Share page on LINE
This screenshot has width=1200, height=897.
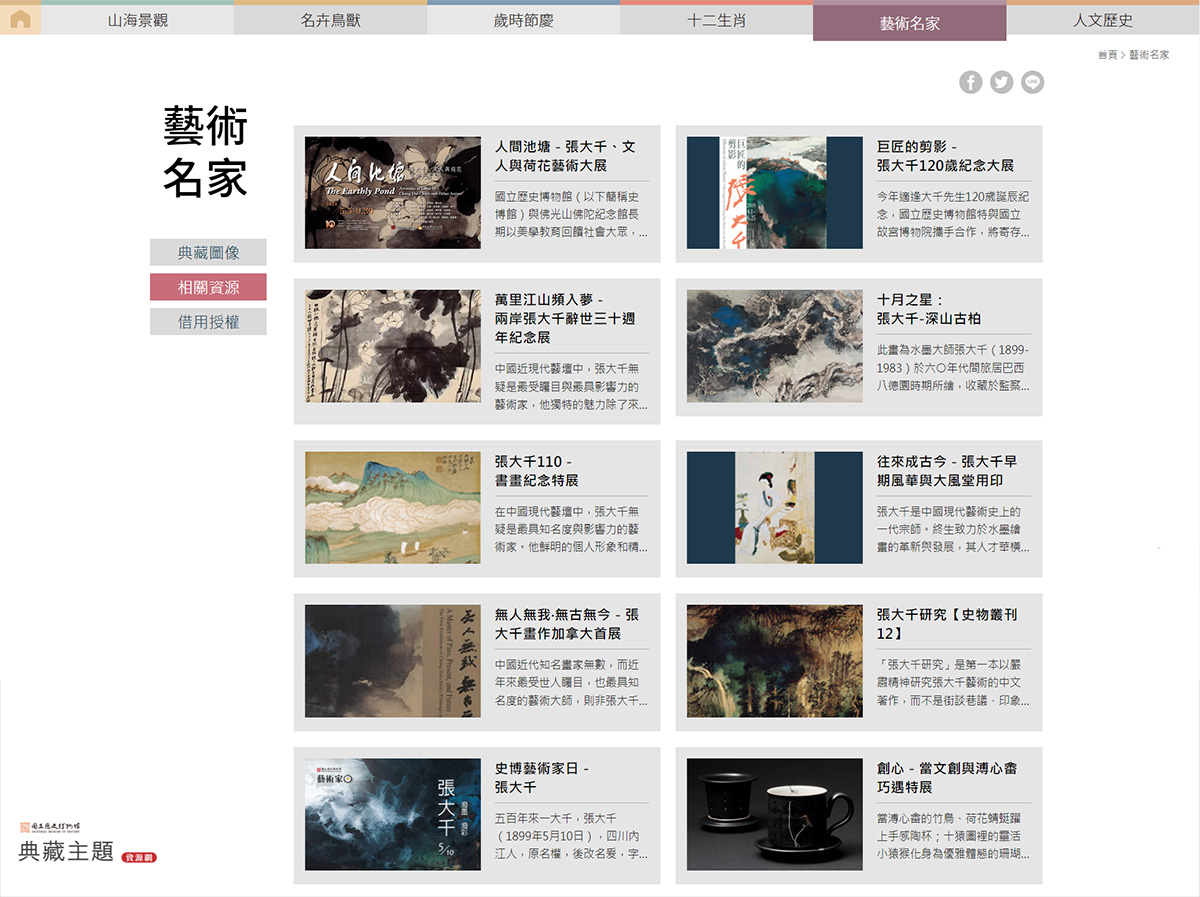coord(1033,82)
